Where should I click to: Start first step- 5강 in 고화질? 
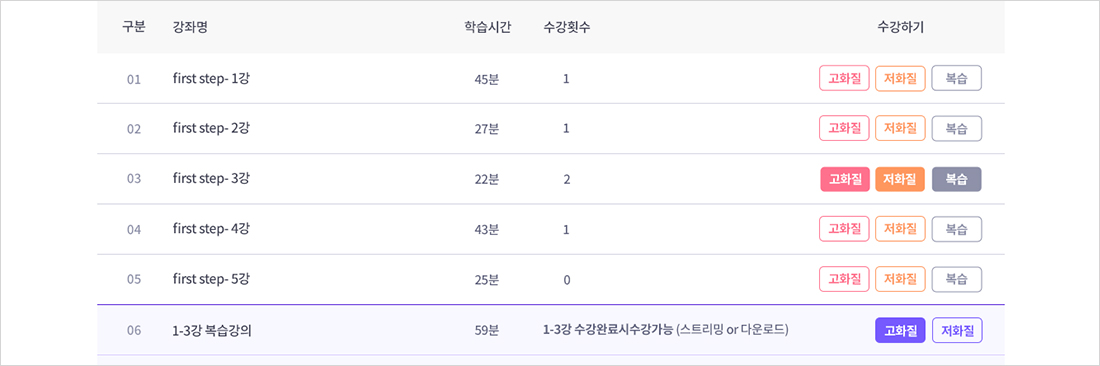click(845, 279)
